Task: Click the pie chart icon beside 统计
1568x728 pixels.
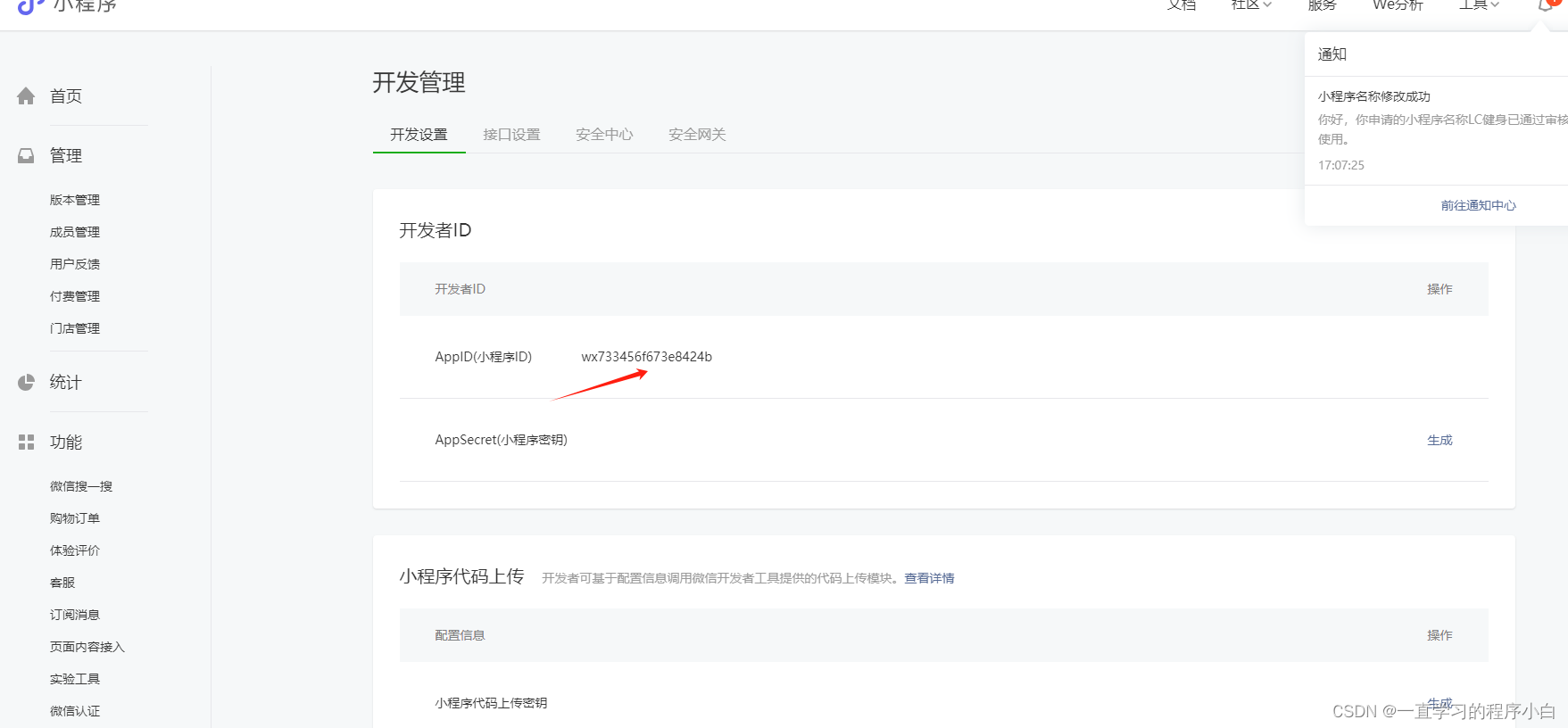Action: click(x=26, y=383)
